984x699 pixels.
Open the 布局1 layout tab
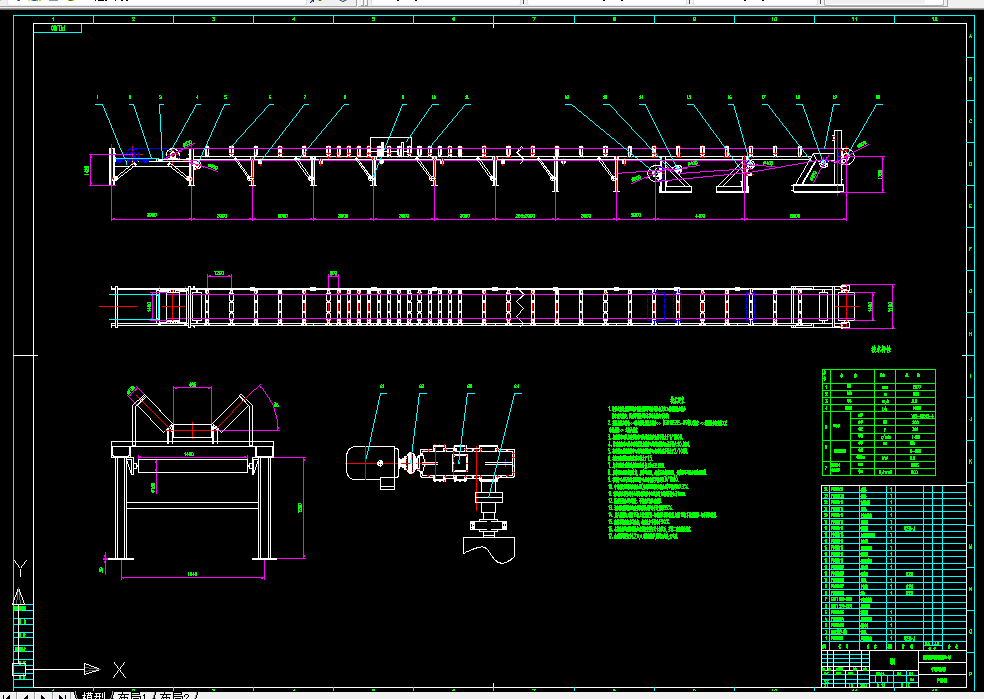tap(133, 695)
